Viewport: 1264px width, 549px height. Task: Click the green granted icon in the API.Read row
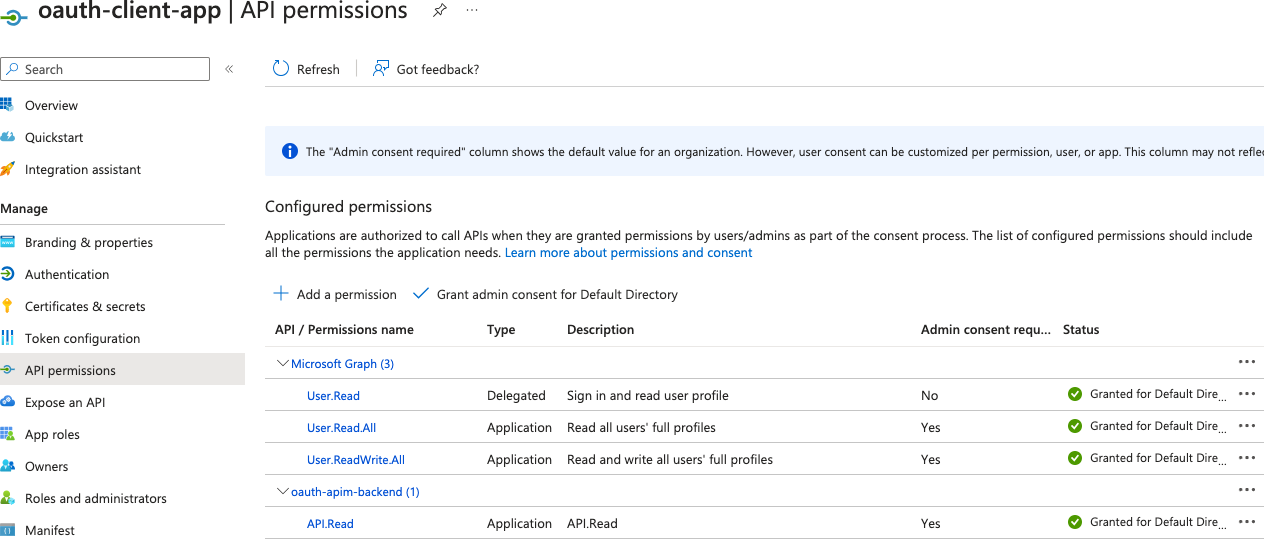(1075, 522)
